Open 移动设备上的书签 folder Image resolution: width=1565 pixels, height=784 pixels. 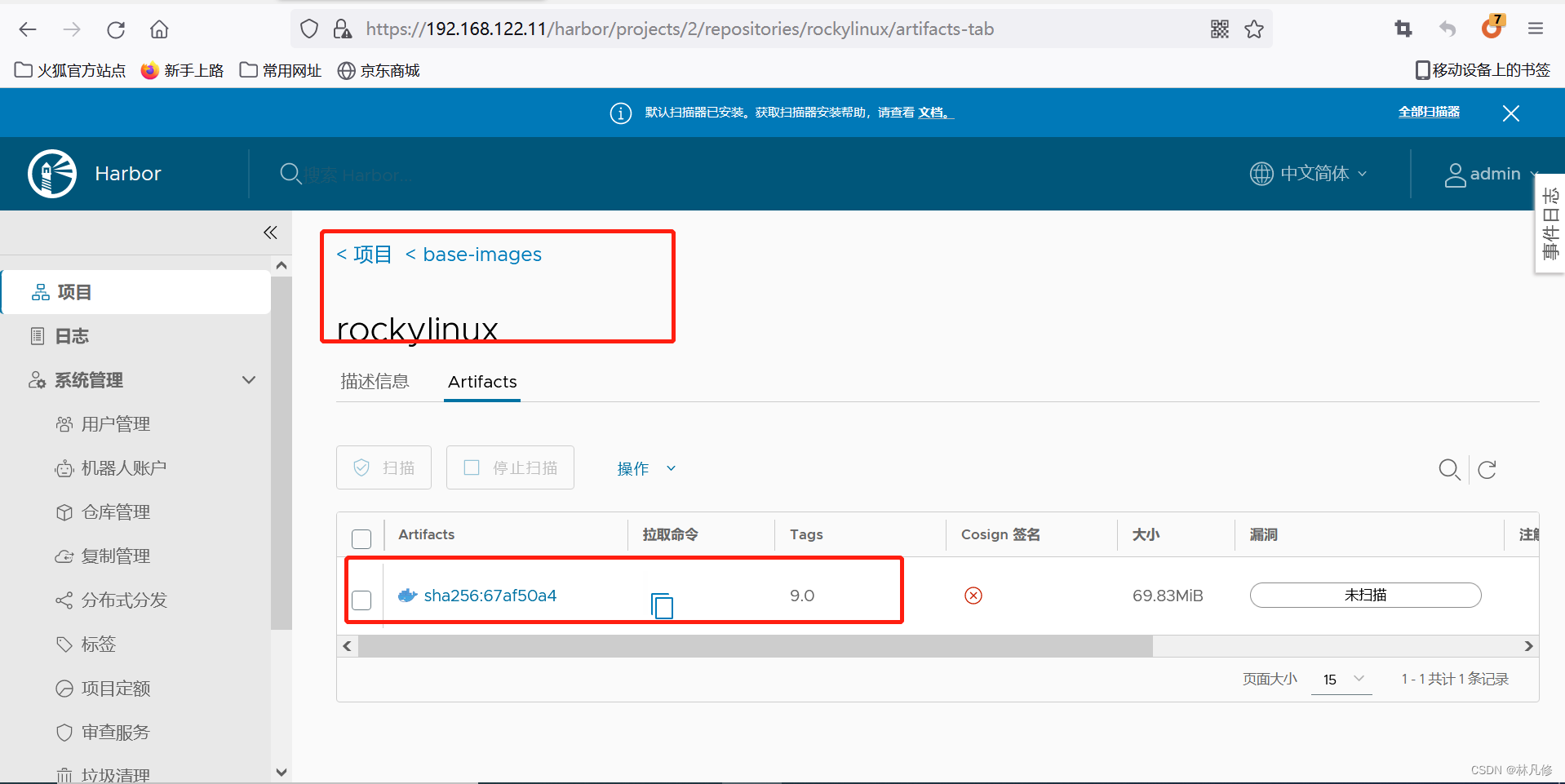(1483, 70)
